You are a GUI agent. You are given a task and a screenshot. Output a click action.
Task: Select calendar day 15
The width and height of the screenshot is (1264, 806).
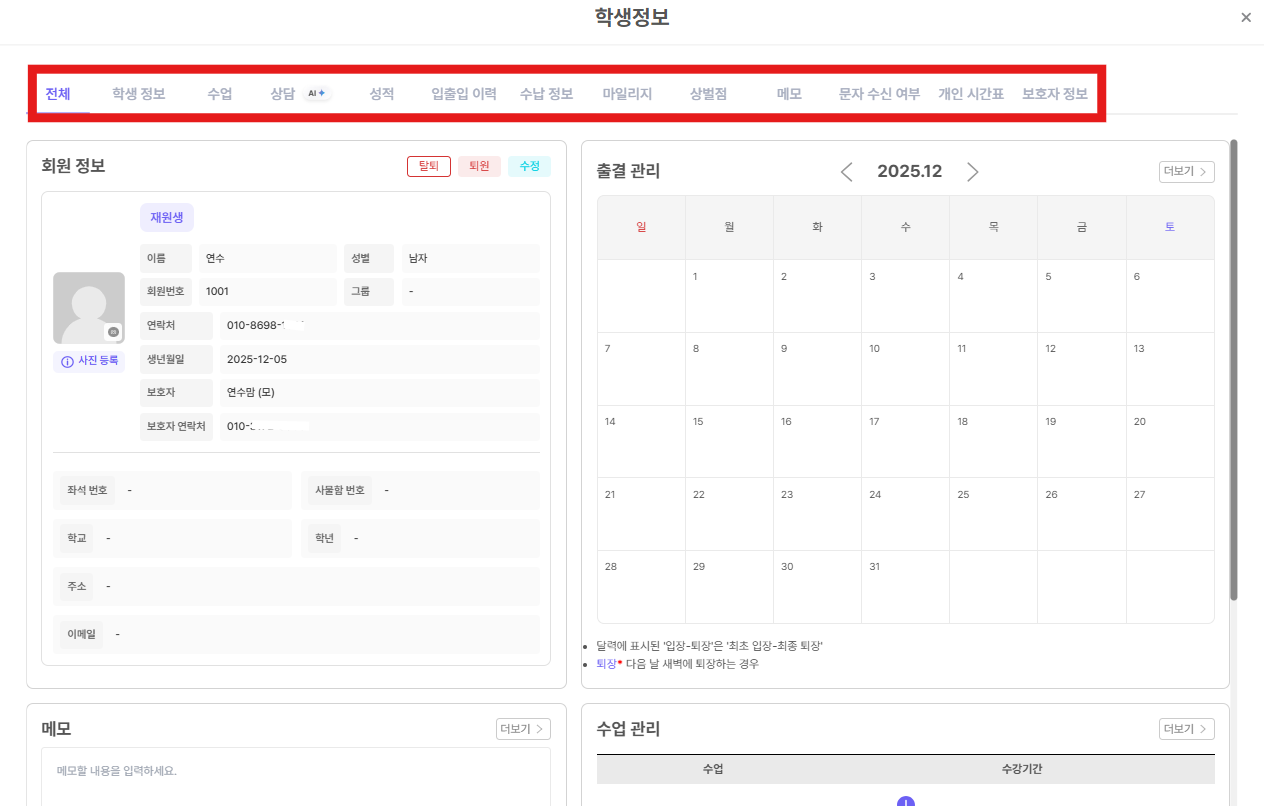pos(729,441)
